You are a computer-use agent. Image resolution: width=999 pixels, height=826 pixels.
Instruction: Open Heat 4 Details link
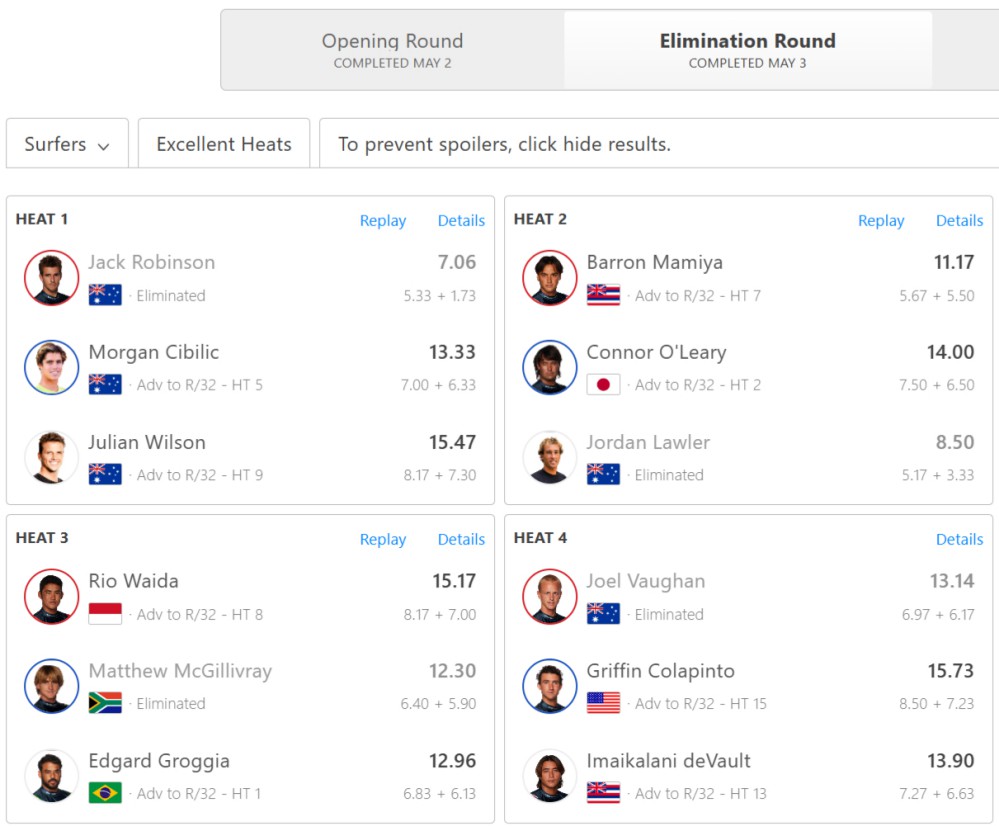[x=959, y=539]
